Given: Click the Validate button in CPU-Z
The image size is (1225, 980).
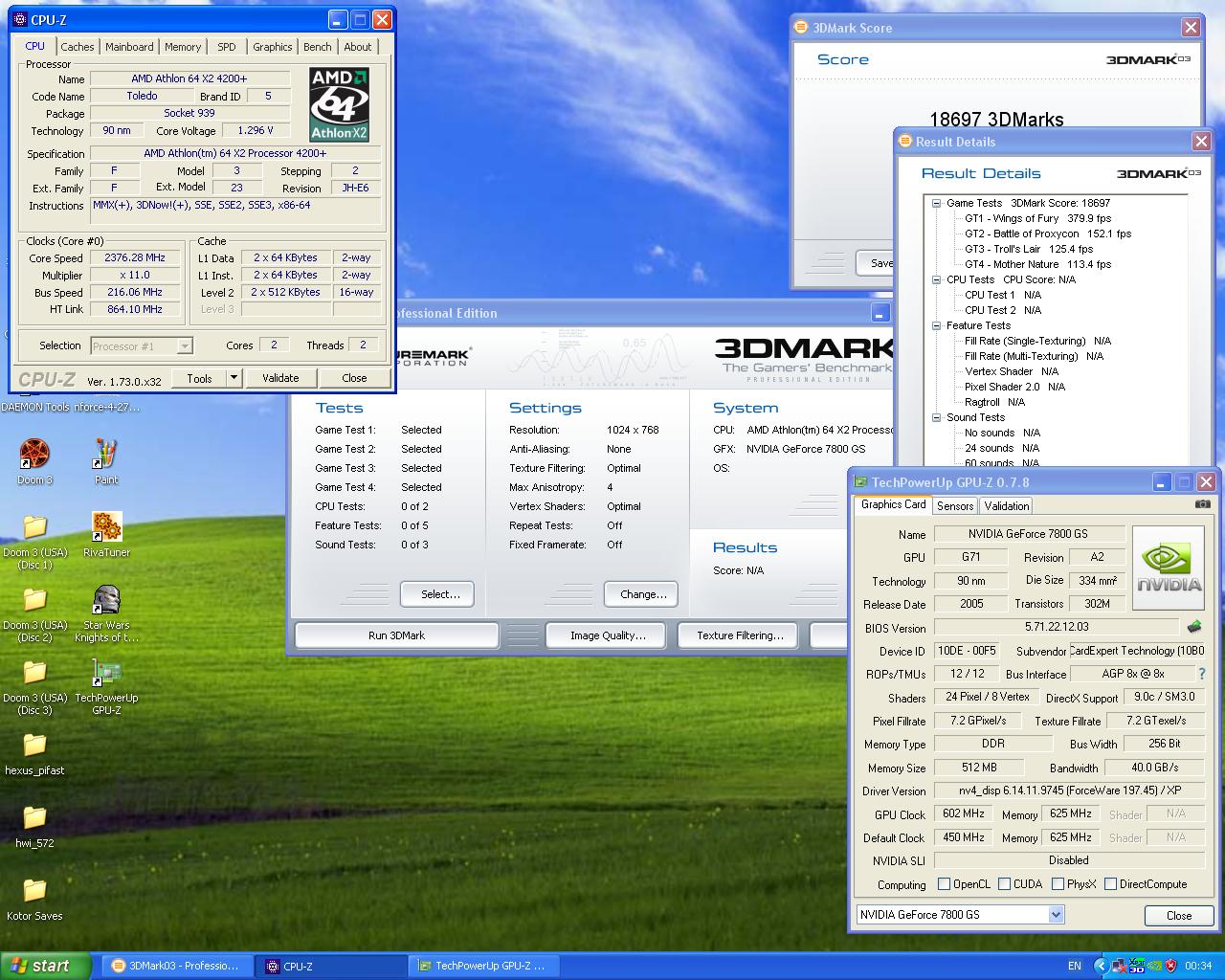Looking at the screenshot, I should 280,378.
